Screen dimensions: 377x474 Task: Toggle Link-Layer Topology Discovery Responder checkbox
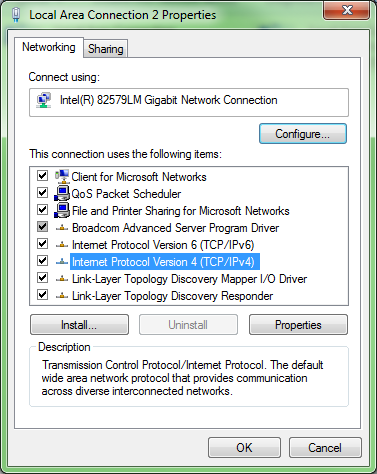(x=42, y=295)
